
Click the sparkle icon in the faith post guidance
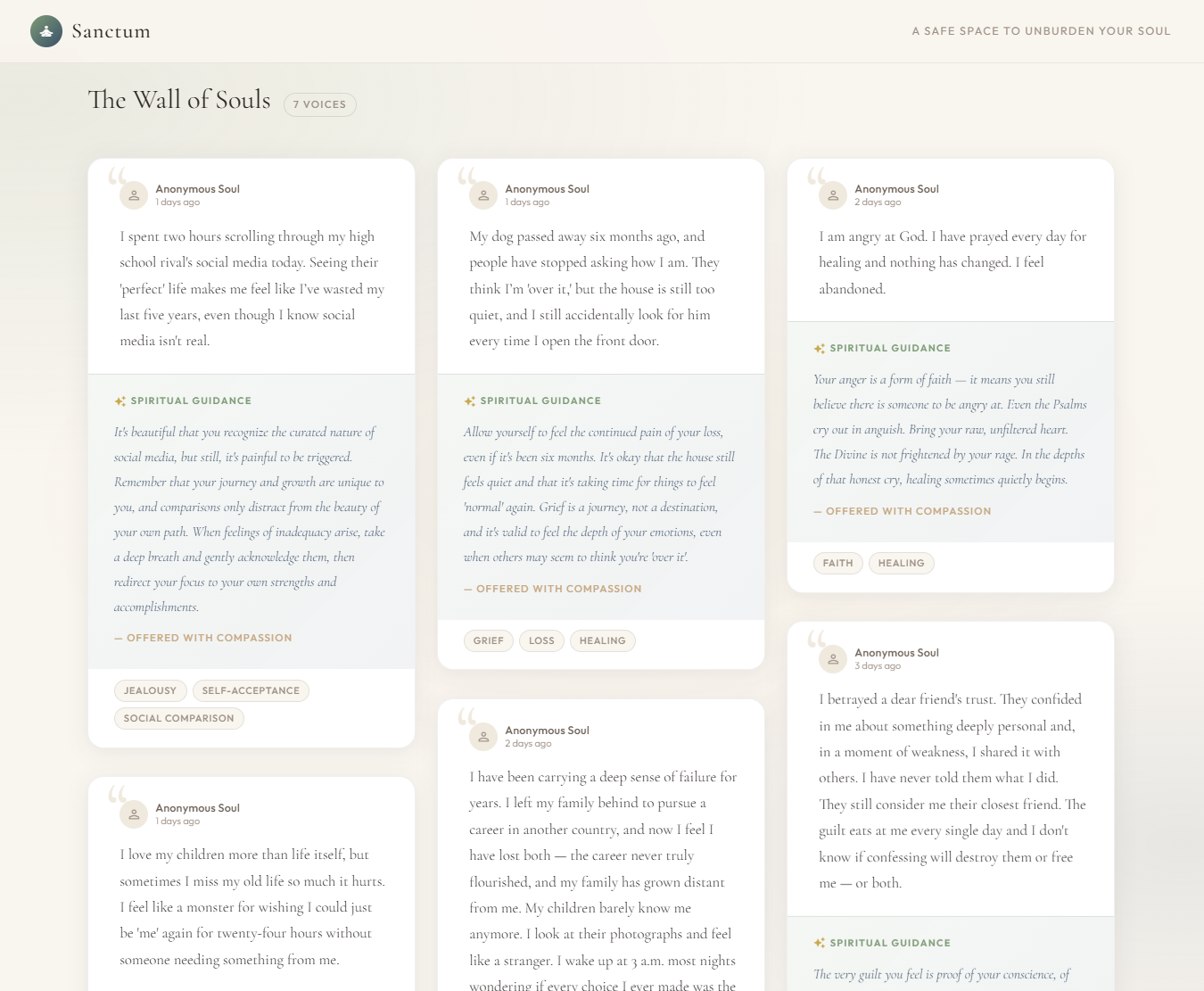(820, 349)
